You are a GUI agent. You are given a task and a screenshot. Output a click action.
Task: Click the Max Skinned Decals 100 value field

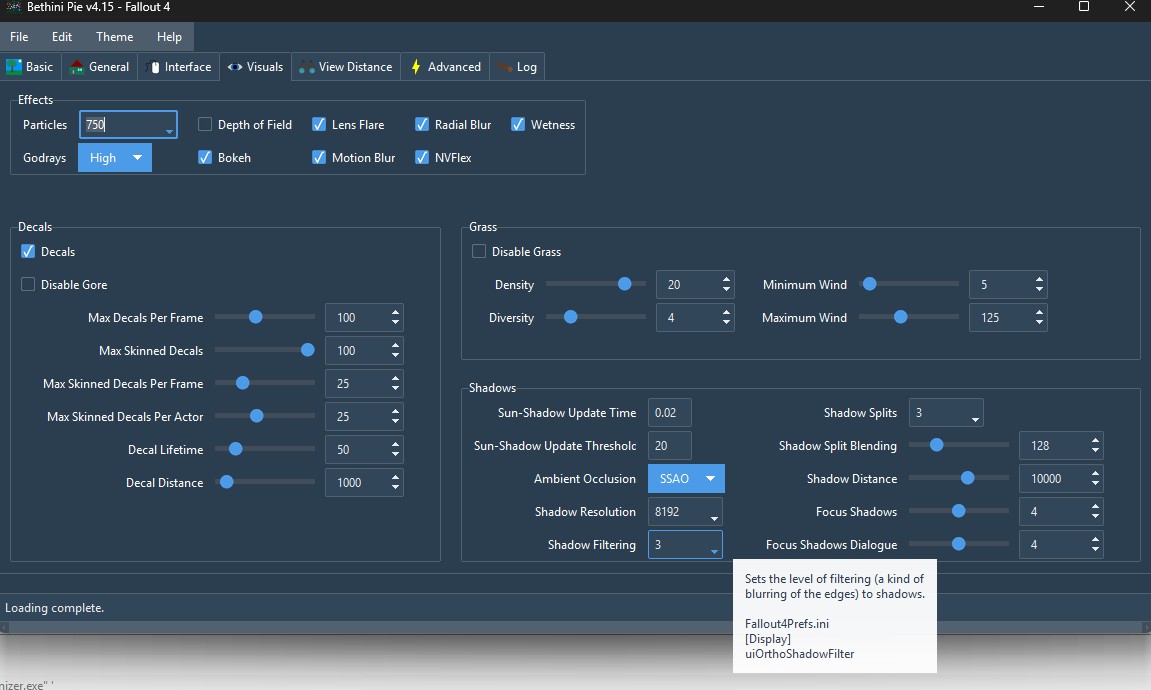pos(364,351)
